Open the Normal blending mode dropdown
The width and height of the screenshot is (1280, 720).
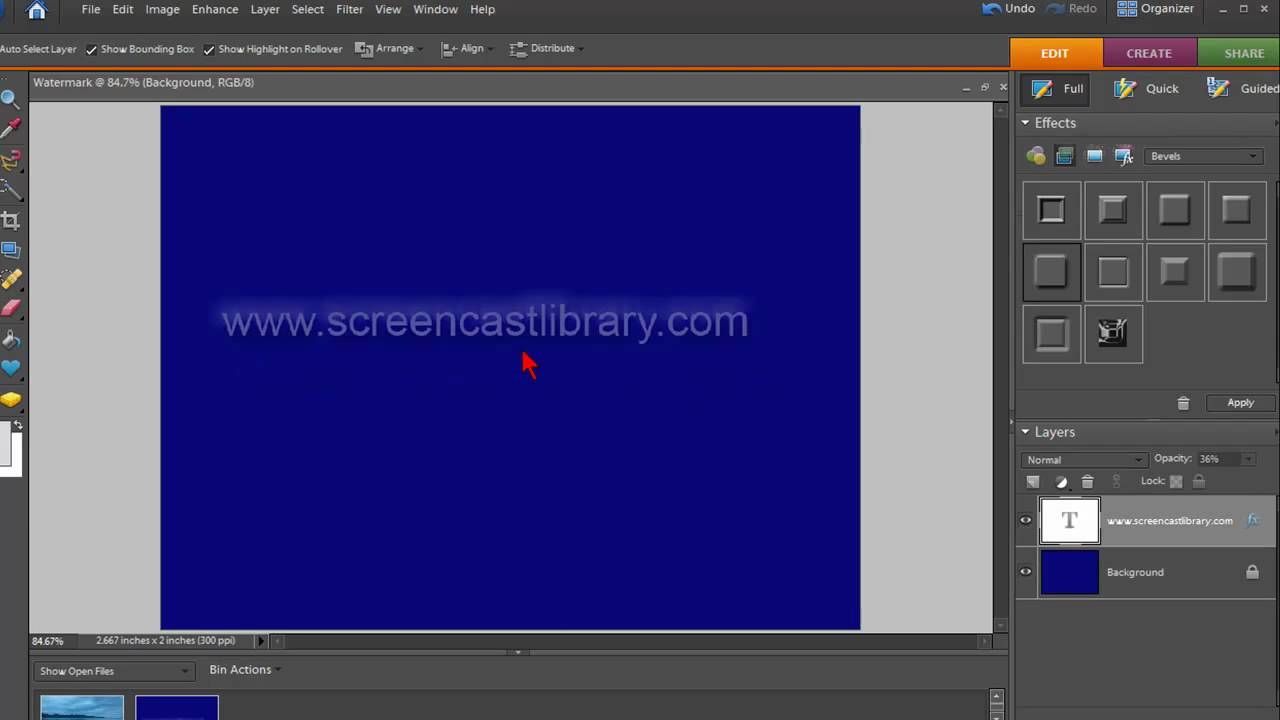point(1085,460)
